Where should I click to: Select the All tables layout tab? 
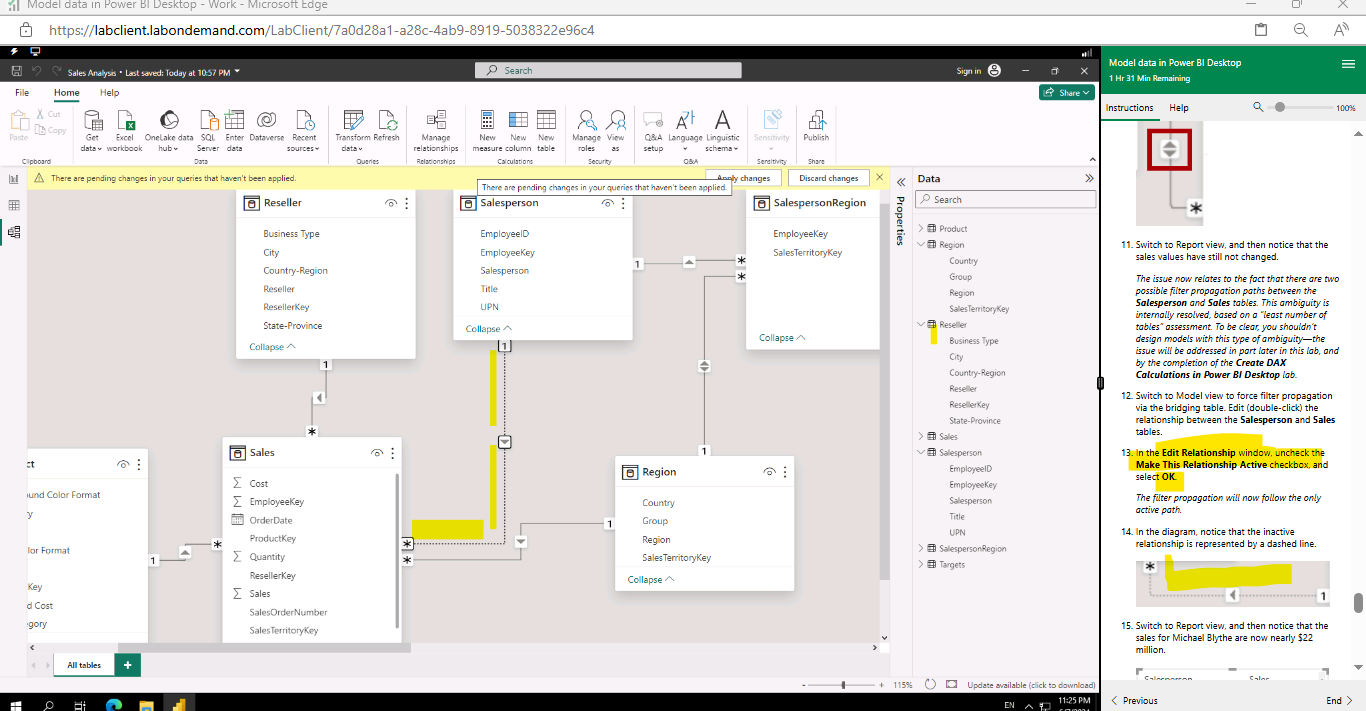[x=84, y=665]
